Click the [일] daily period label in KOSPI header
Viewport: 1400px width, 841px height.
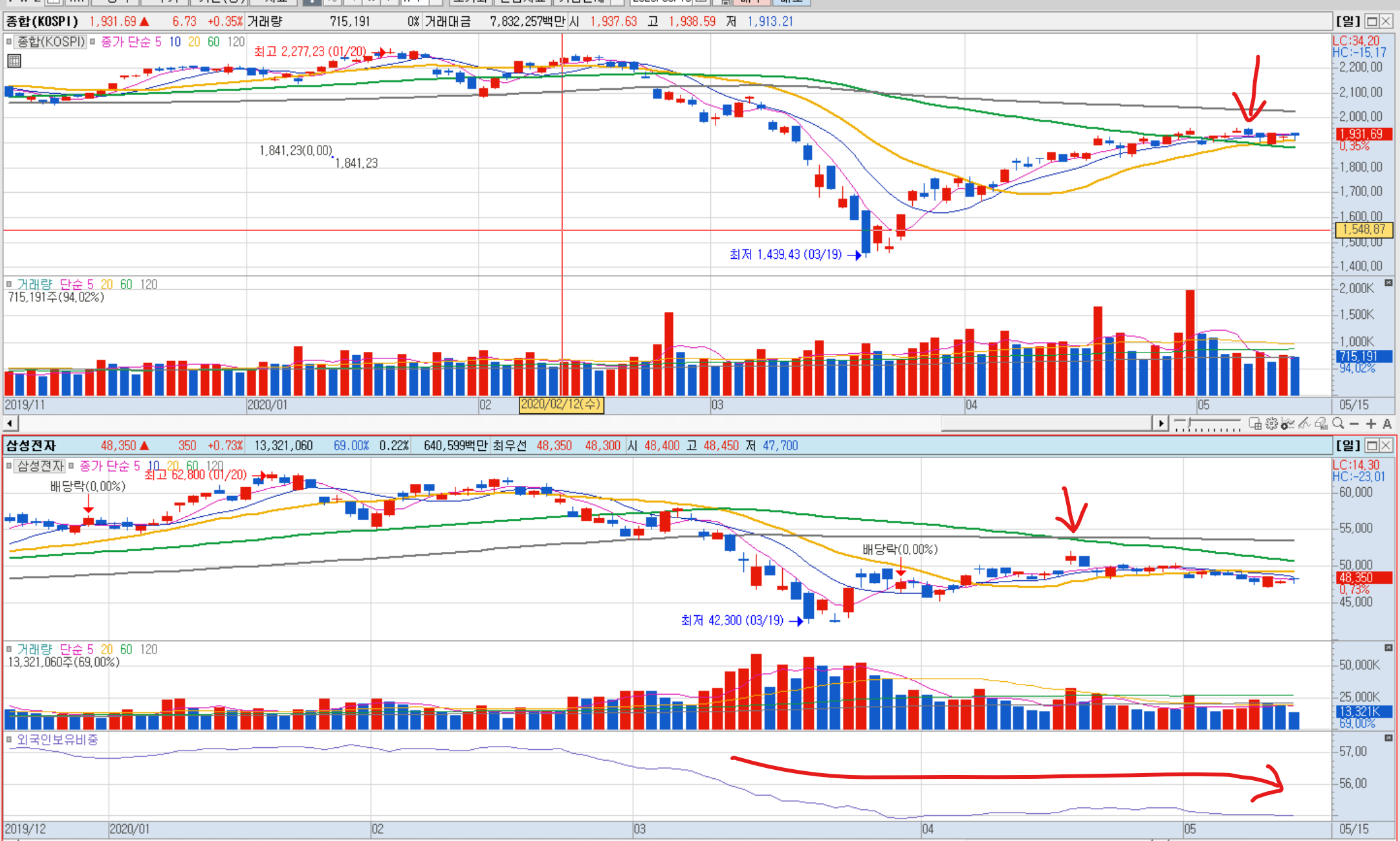tap(1348, 21)
